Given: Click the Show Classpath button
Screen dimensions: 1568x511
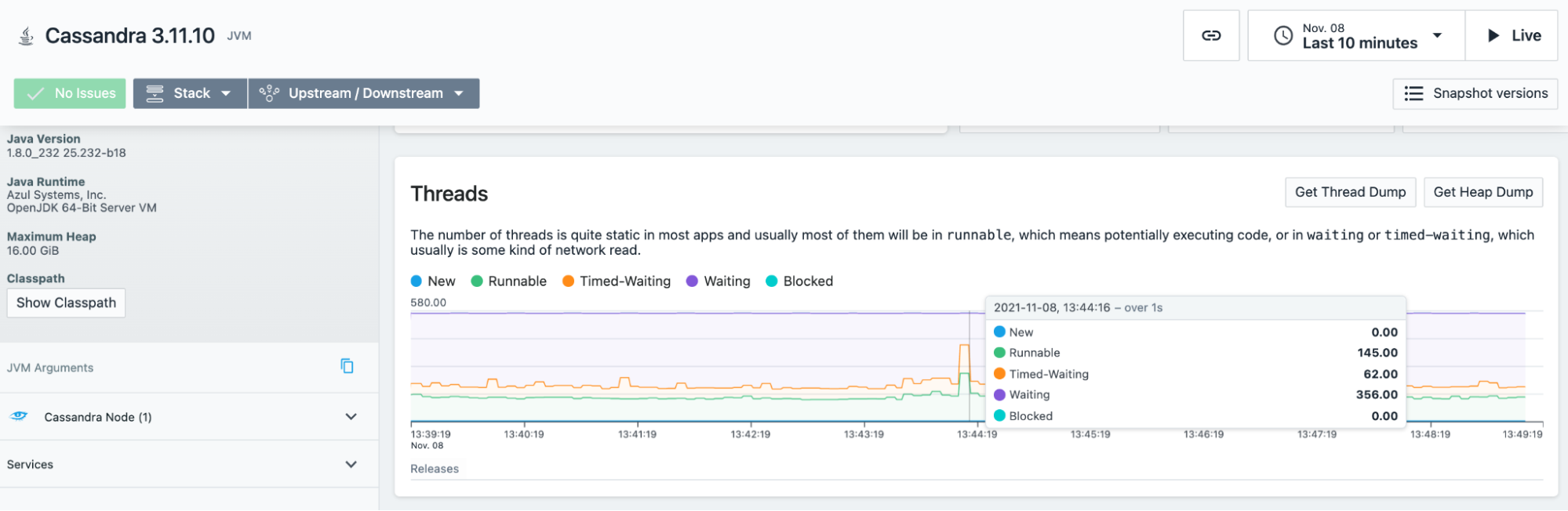Looking at the screenshot, I should (x=66, y=303).
